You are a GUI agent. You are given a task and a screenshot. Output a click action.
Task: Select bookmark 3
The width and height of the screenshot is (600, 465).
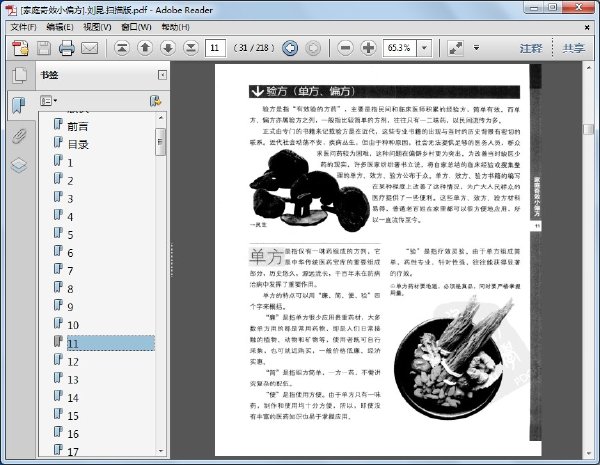pos(70,199)
